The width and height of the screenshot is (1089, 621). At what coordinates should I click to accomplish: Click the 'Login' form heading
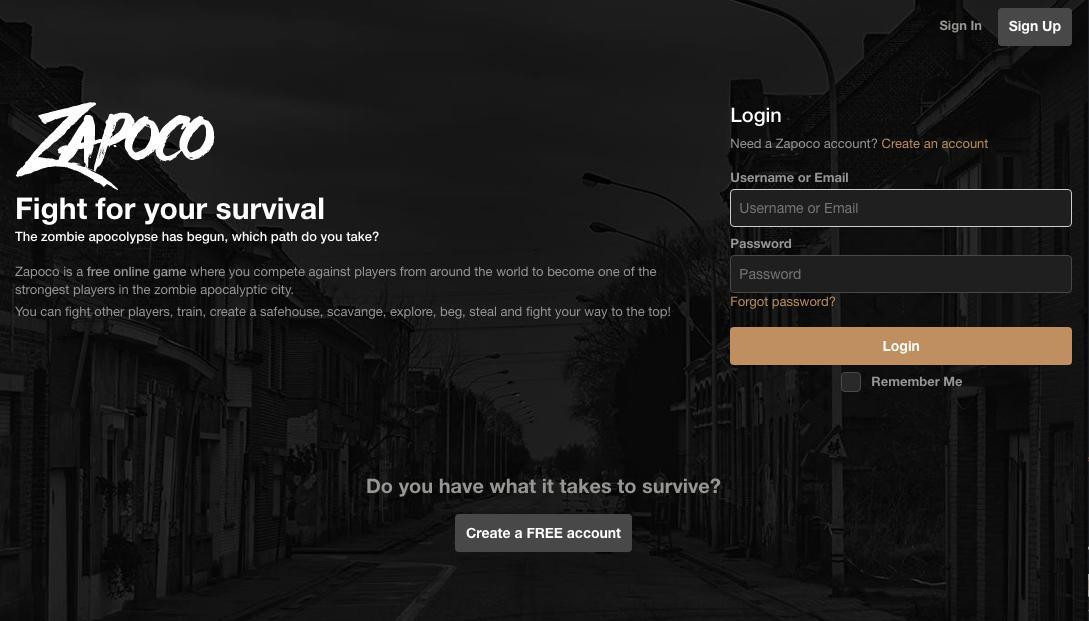click(755, 116)
